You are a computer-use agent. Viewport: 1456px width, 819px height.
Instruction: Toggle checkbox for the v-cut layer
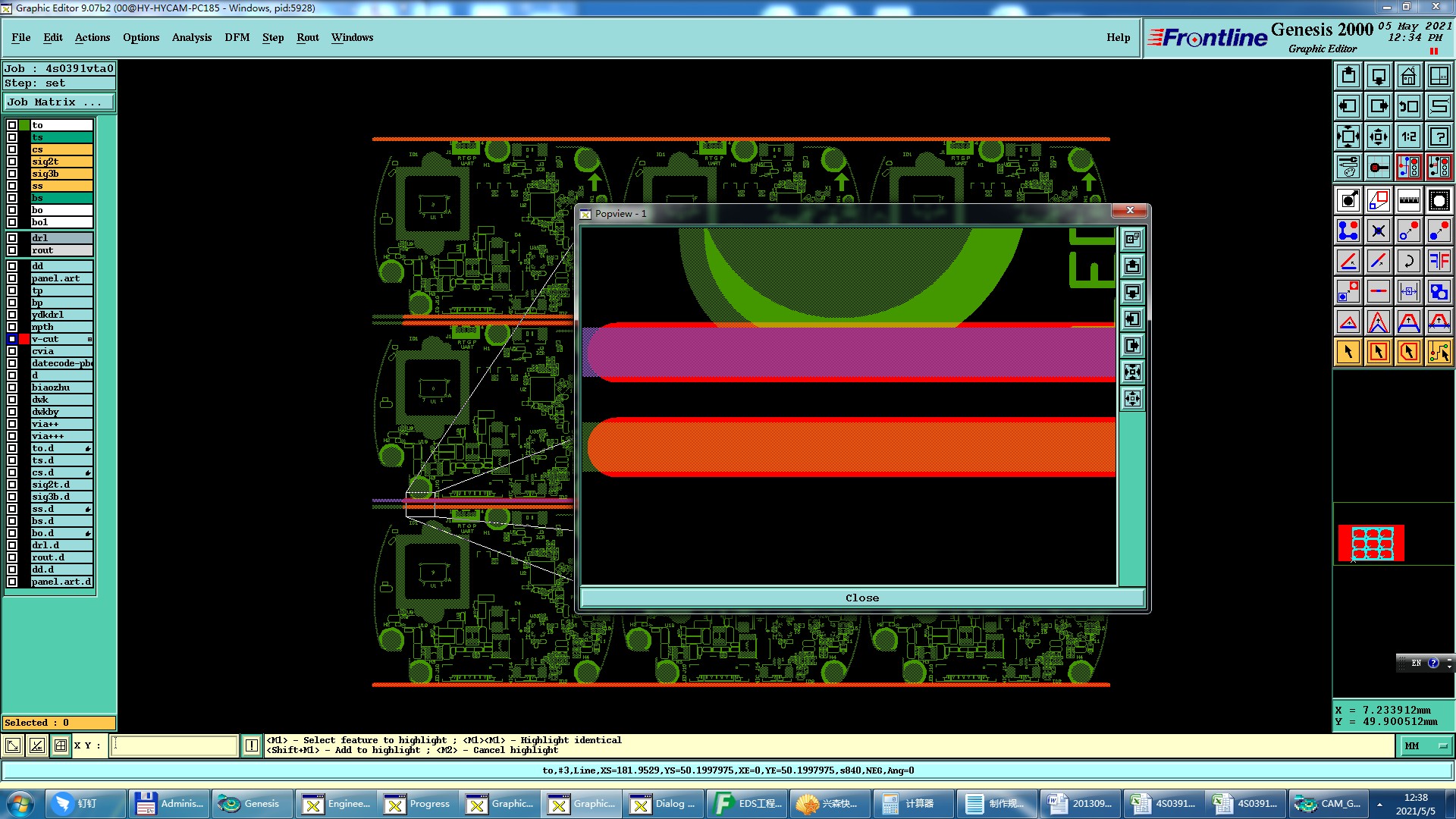point(12,339)
